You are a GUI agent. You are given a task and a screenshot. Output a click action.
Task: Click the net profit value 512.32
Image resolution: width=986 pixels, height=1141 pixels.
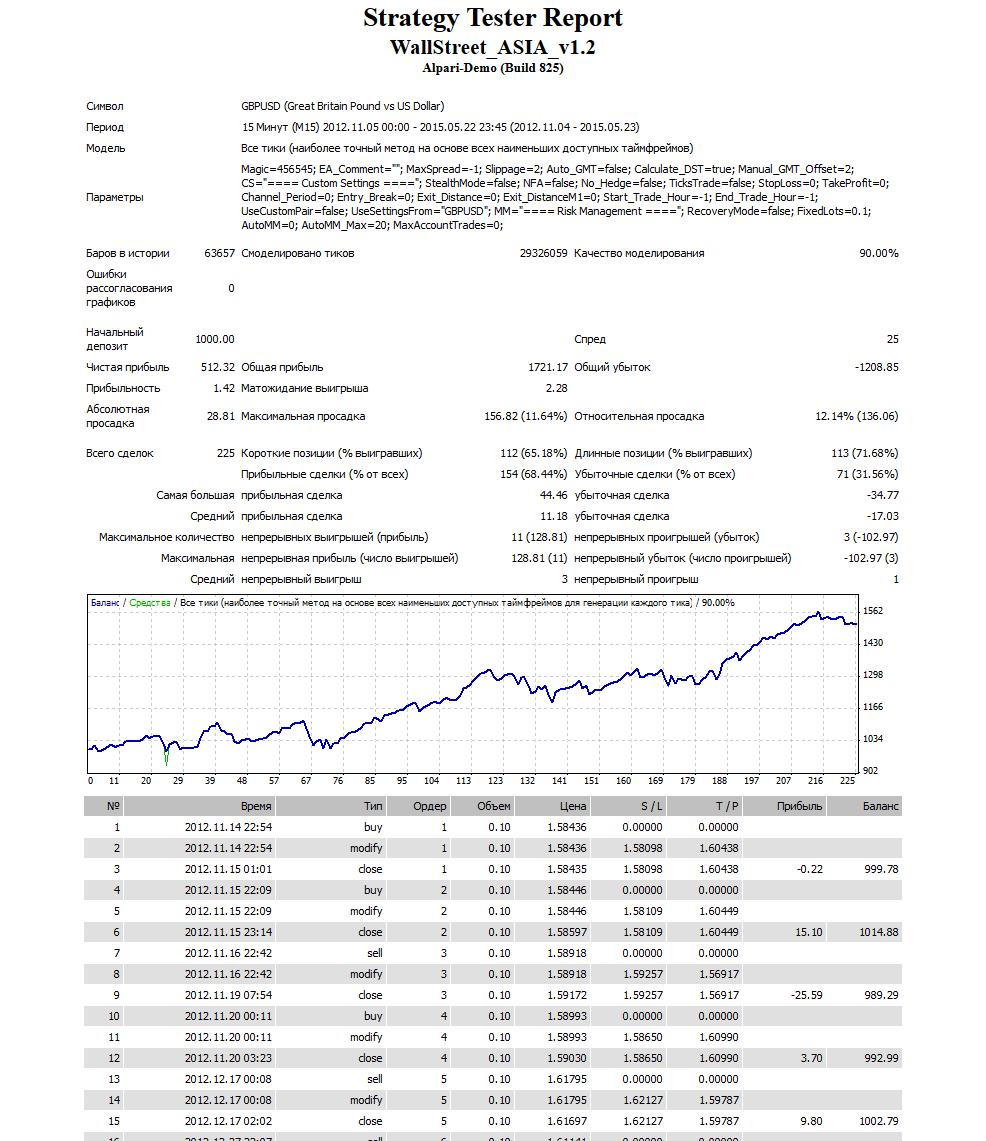coord(218,367)
